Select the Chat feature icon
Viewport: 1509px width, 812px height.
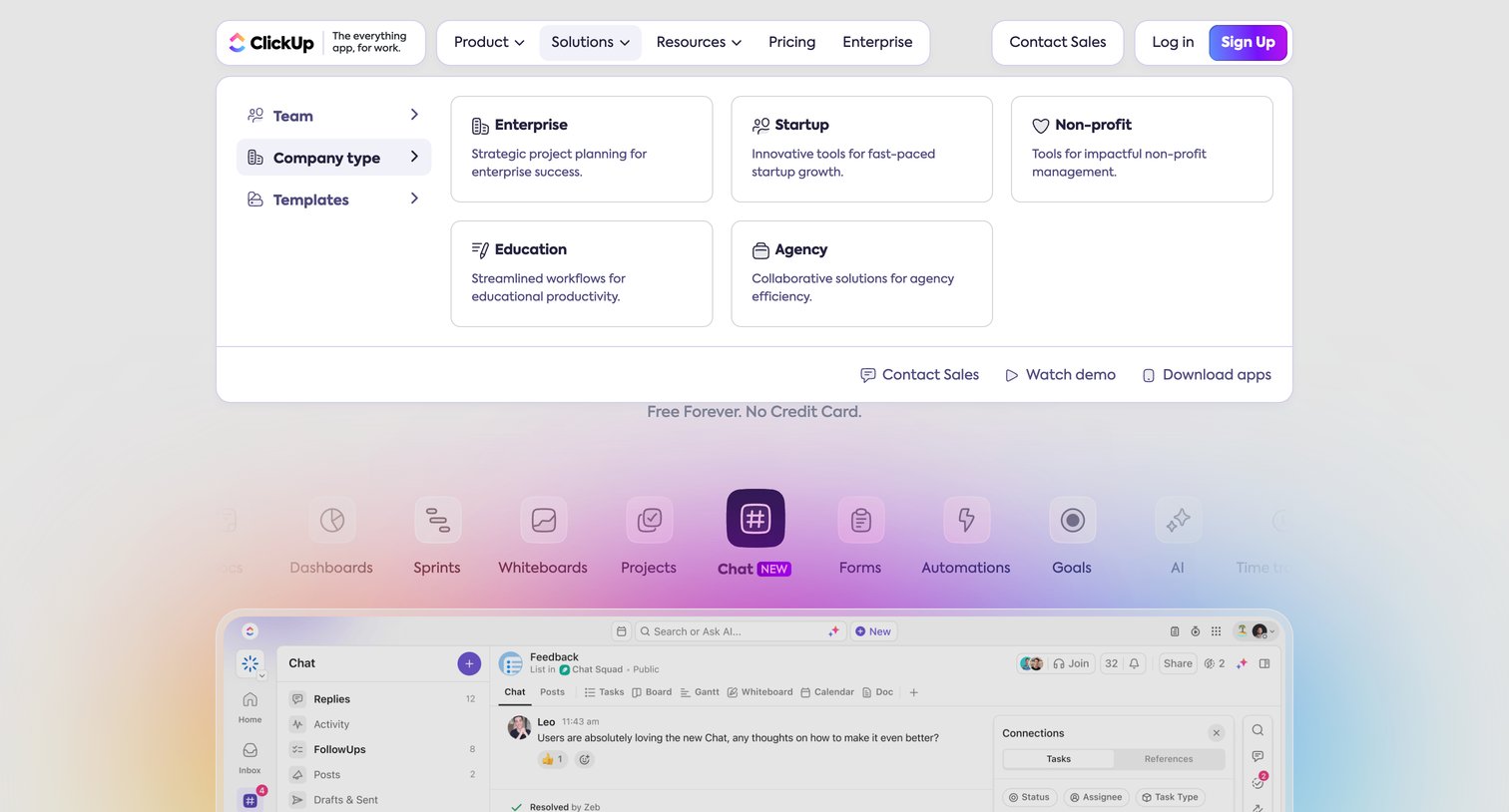coord(755,519)
